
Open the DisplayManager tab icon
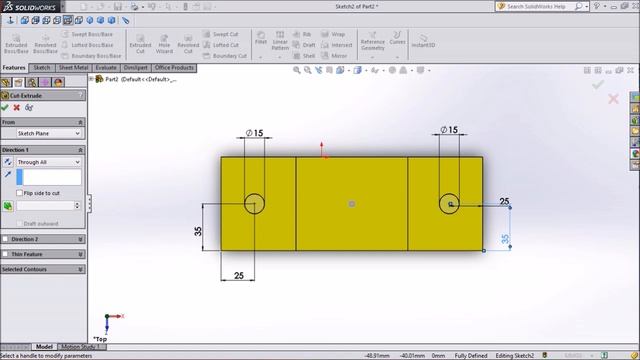58,82
